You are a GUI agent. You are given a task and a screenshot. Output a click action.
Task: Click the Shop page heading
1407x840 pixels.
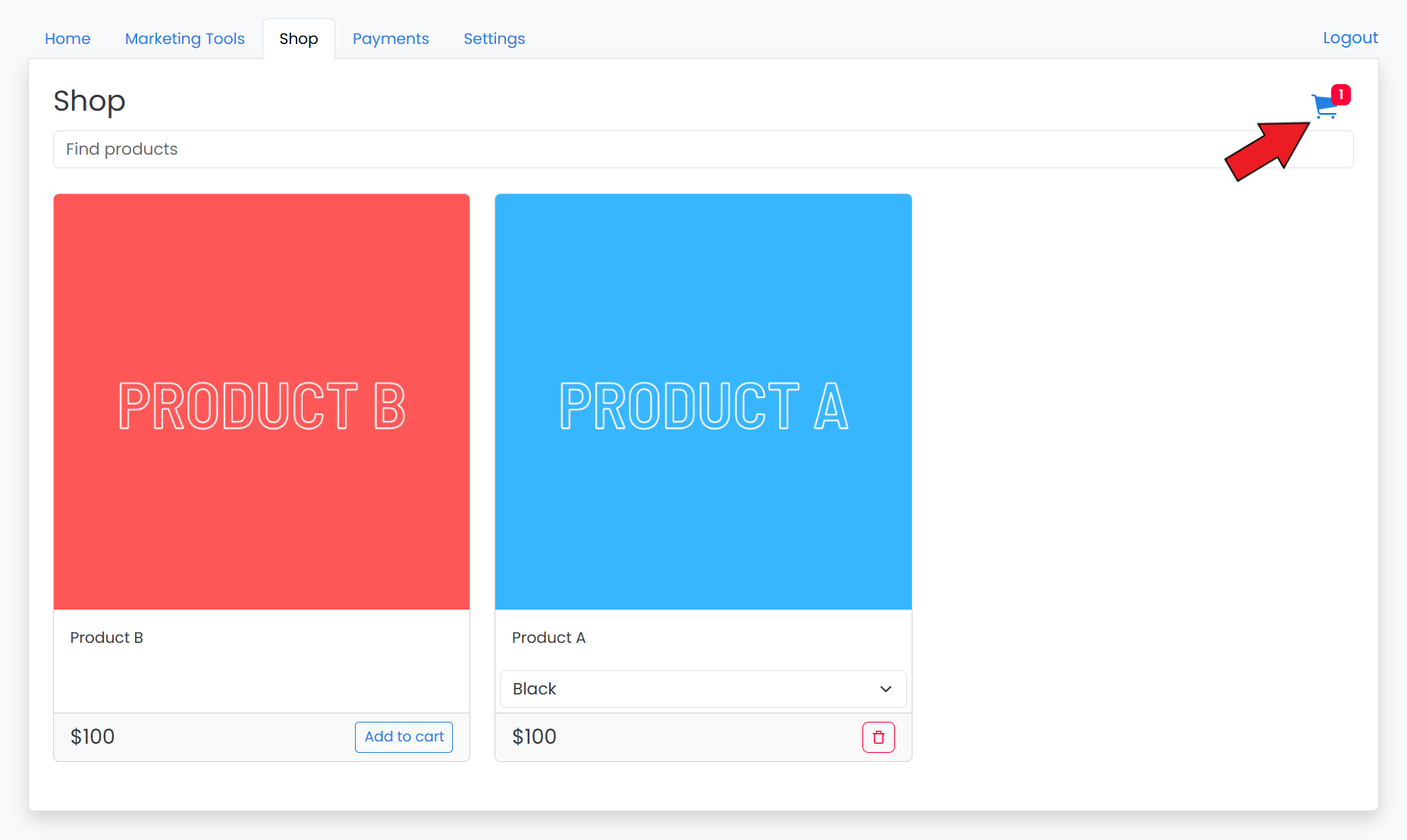pos(90,101)
